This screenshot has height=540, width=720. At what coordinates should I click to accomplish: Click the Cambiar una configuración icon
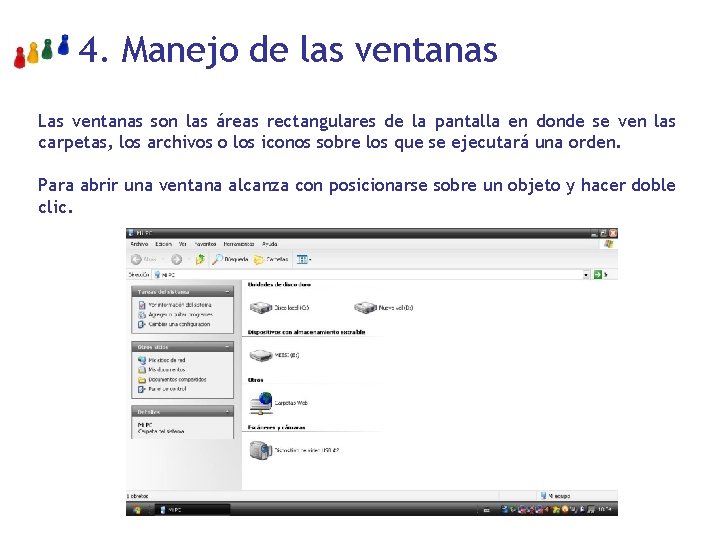point(142,324)
